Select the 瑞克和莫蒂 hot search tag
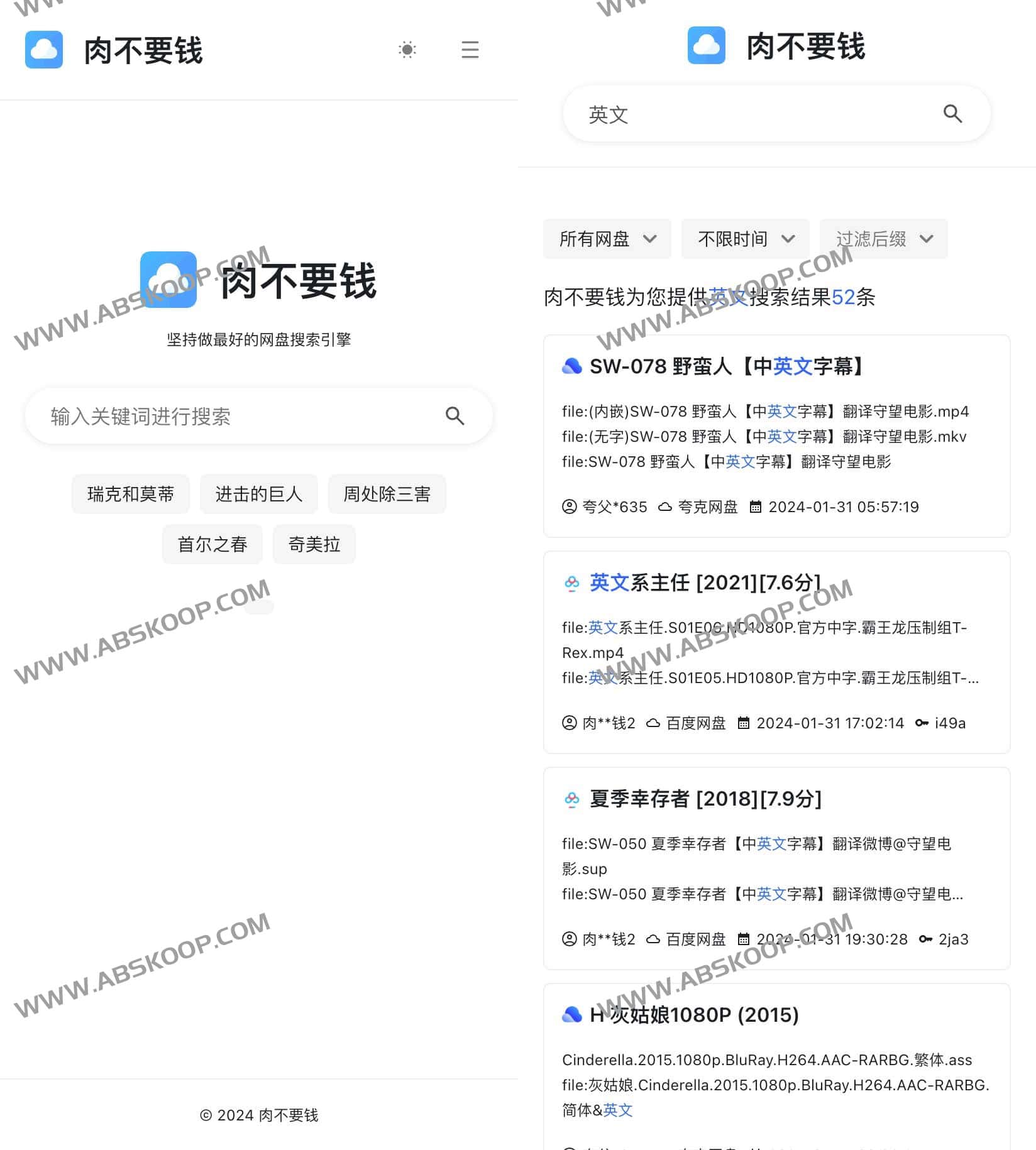 click(130, 494)
